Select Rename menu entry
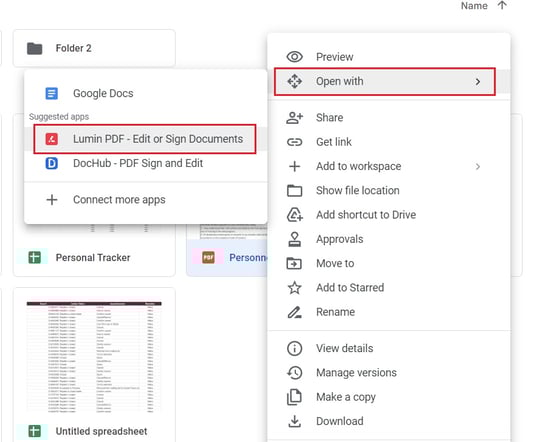The width and height of the screenshot is (545, 442). pos(389,312)
